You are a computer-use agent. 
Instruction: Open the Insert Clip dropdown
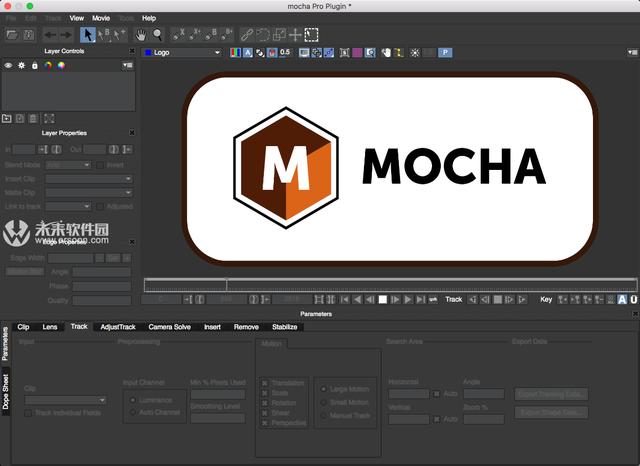click(89, 179)
